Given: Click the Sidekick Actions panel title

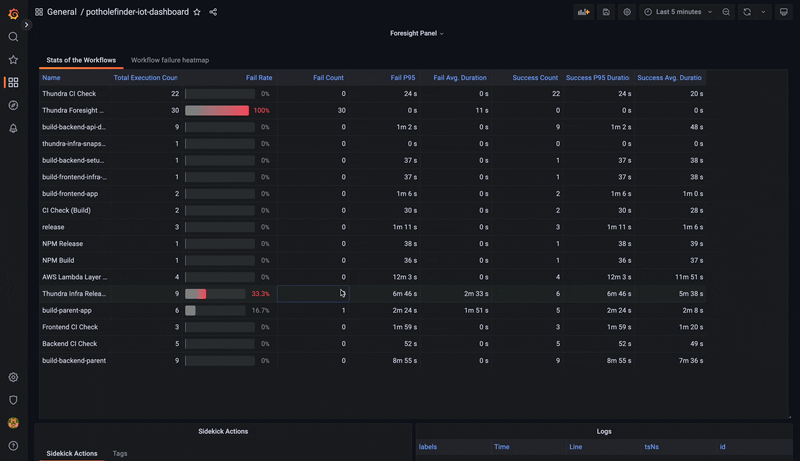Looking at the screenshot, I should [x=223, y=431].
